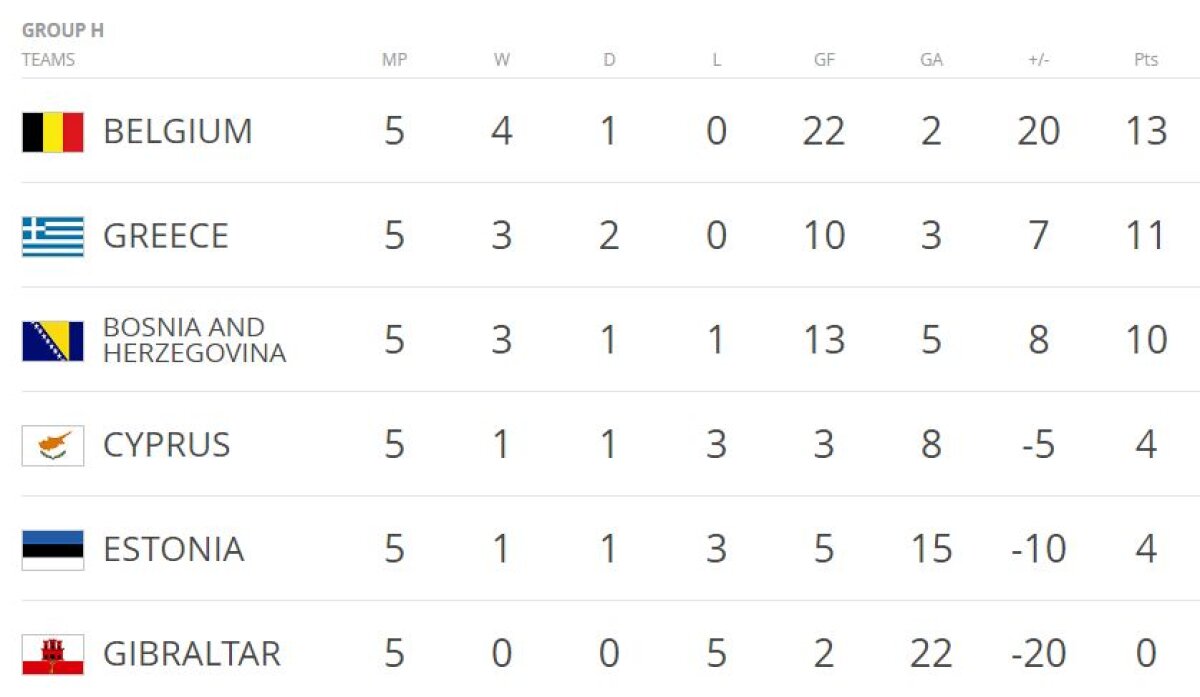Open the GREECE team link
The image size is (1200, 697).
tap(166, 236)
